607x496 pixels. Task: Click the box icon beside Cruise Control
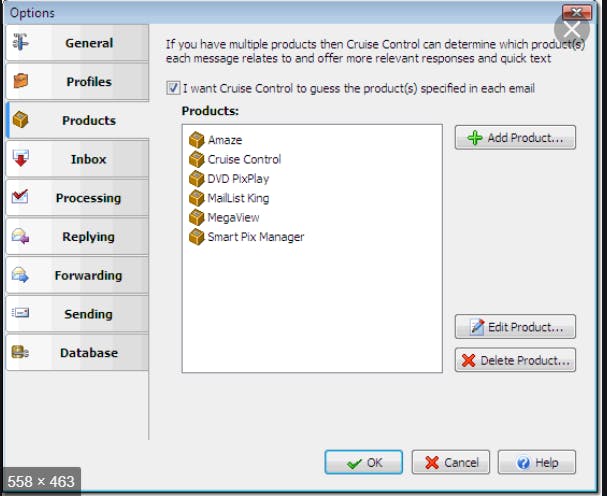pyautogui.click(x=197, y=159)
